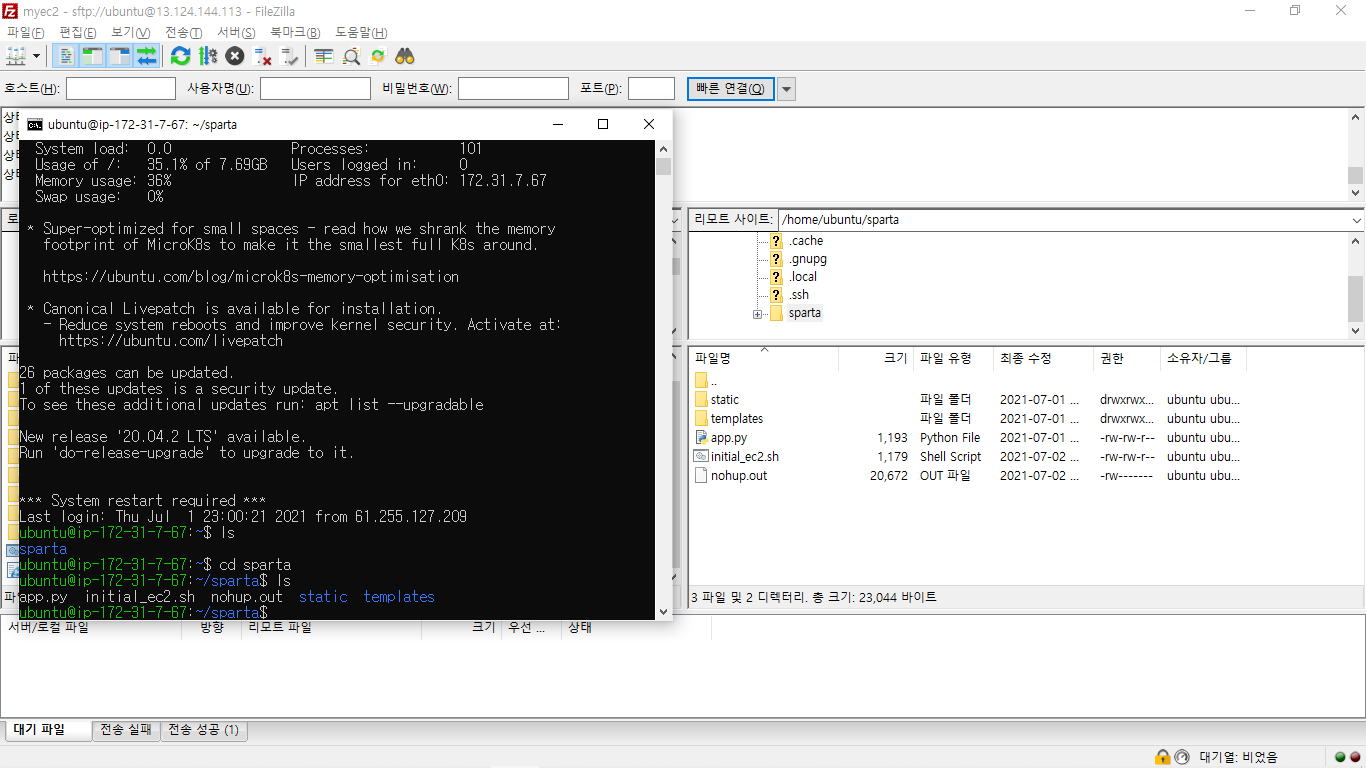Image resolution: width=1366 pixels, height=768 pixels.
Task: Click the 리모트 파일 queue column header
Action: 331,627
